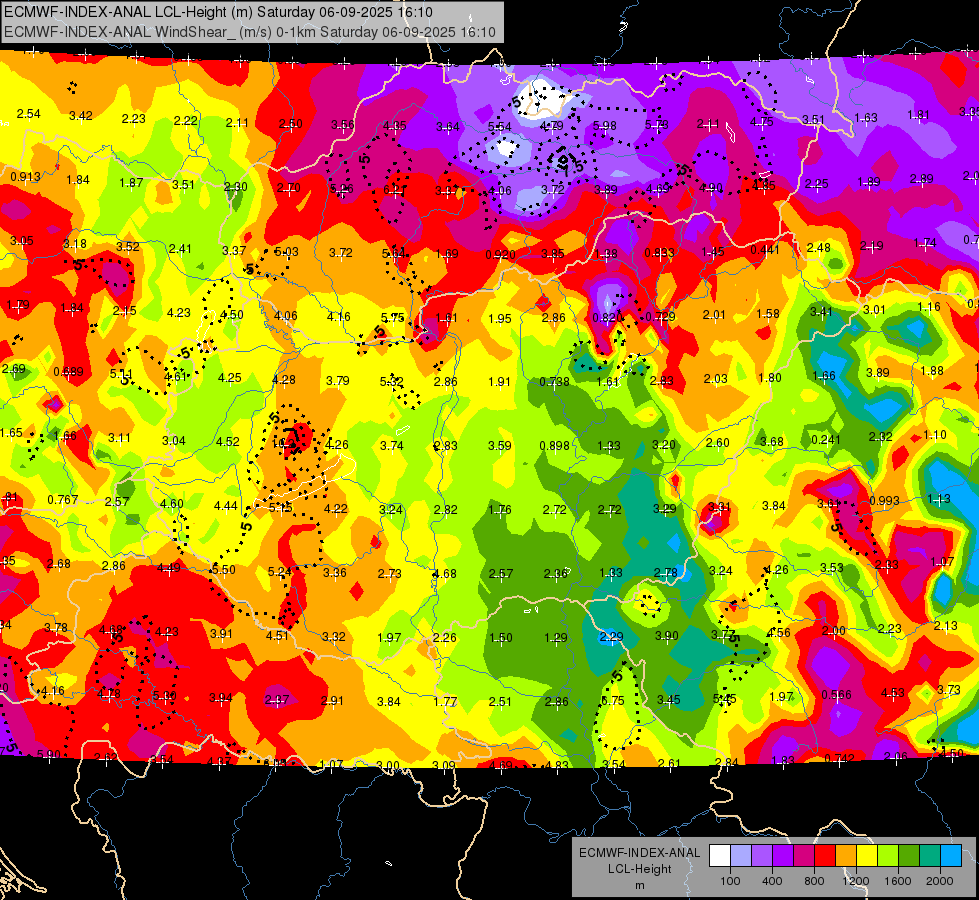
Task: Click the wind shear value "5.11"
Action: point(121,374)
